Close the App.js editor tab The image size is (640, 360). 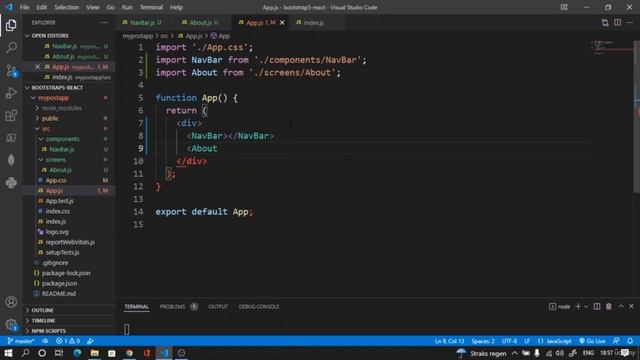click(x=282, y=22)
